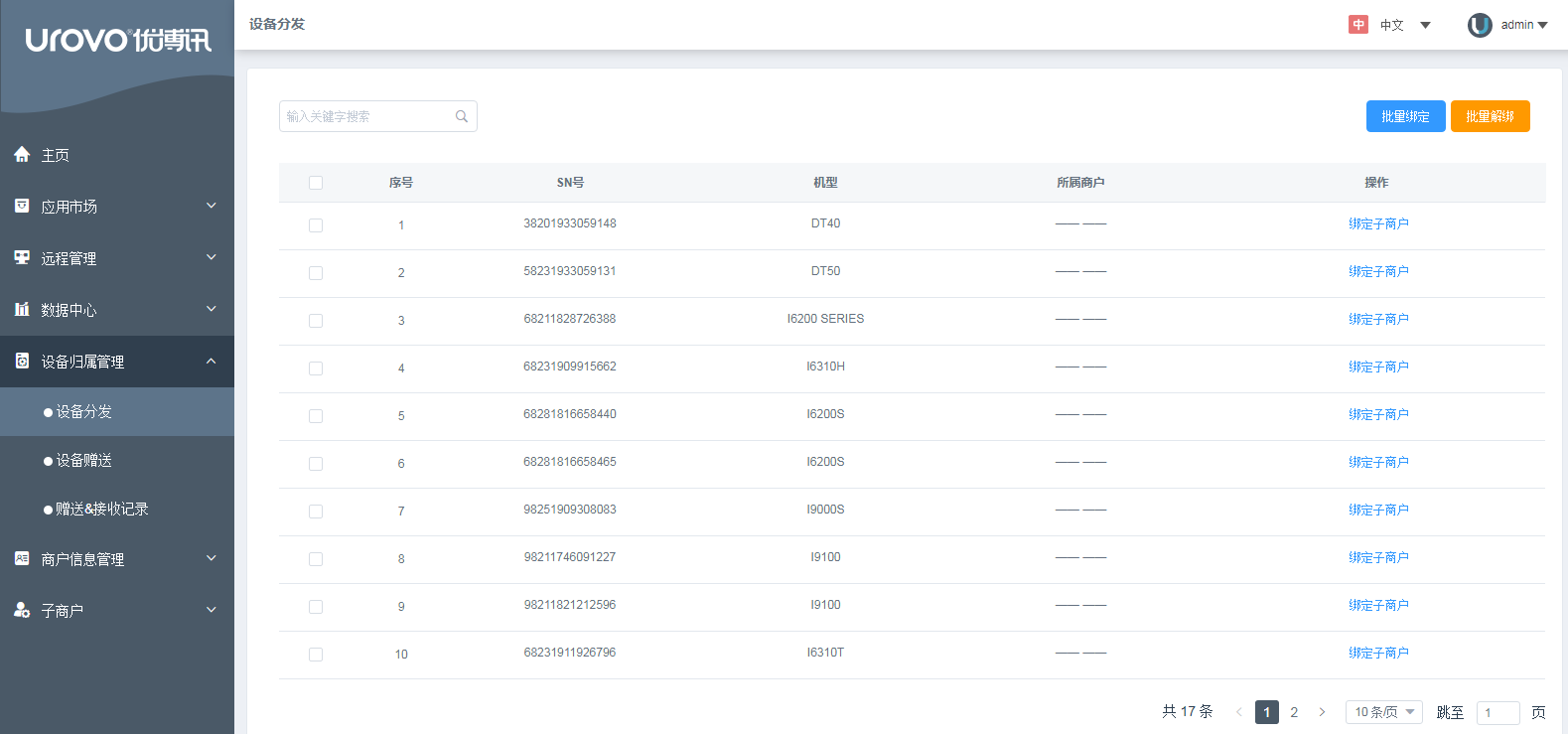This screenshot has height=734, width=1568.
Task: Click the 设备归属管理 device icon
Action: pos(22,361)
